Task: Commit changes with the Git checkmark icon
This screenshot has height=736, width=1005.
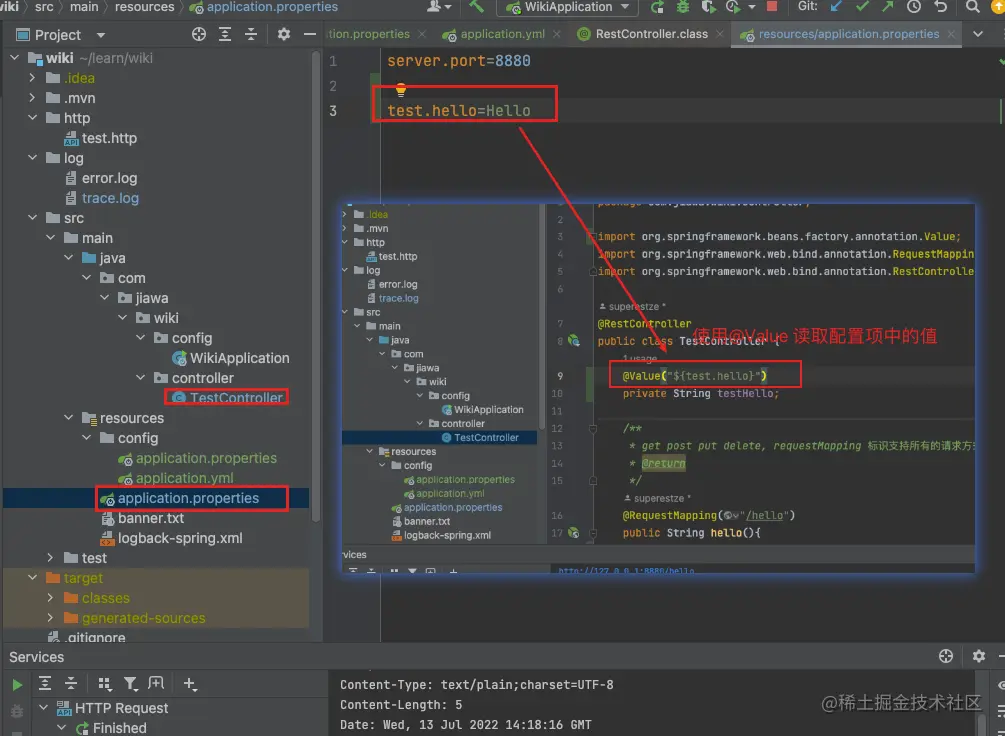Action: click(x=863, y=7)
